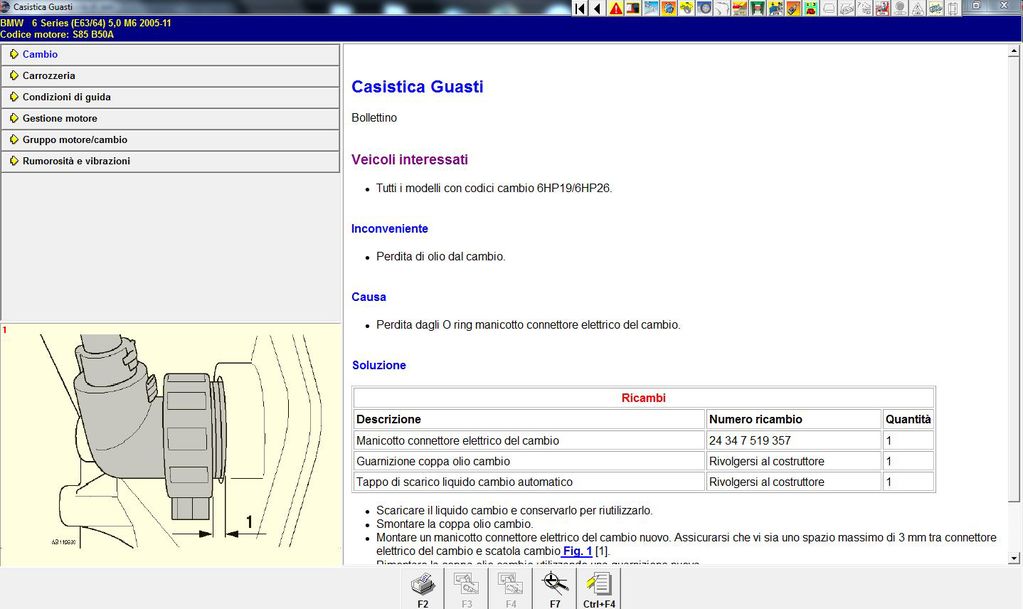Click the Causa heading
Viewport: 1023px width, 609px height.
[x=369, y=297]
